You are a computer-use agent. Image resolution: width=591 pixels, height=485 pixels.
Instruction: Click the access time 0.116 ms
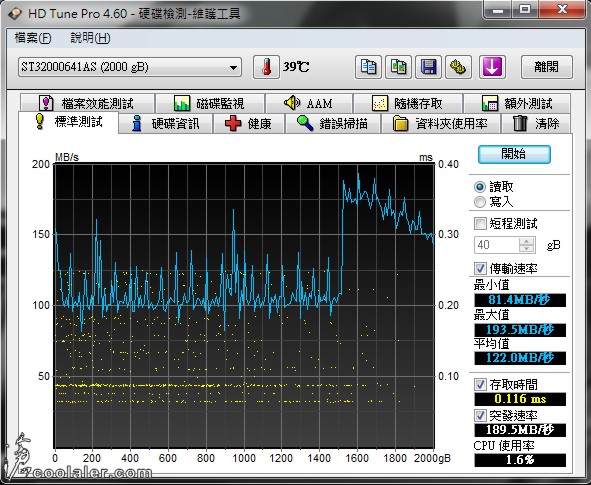[520, 399]
